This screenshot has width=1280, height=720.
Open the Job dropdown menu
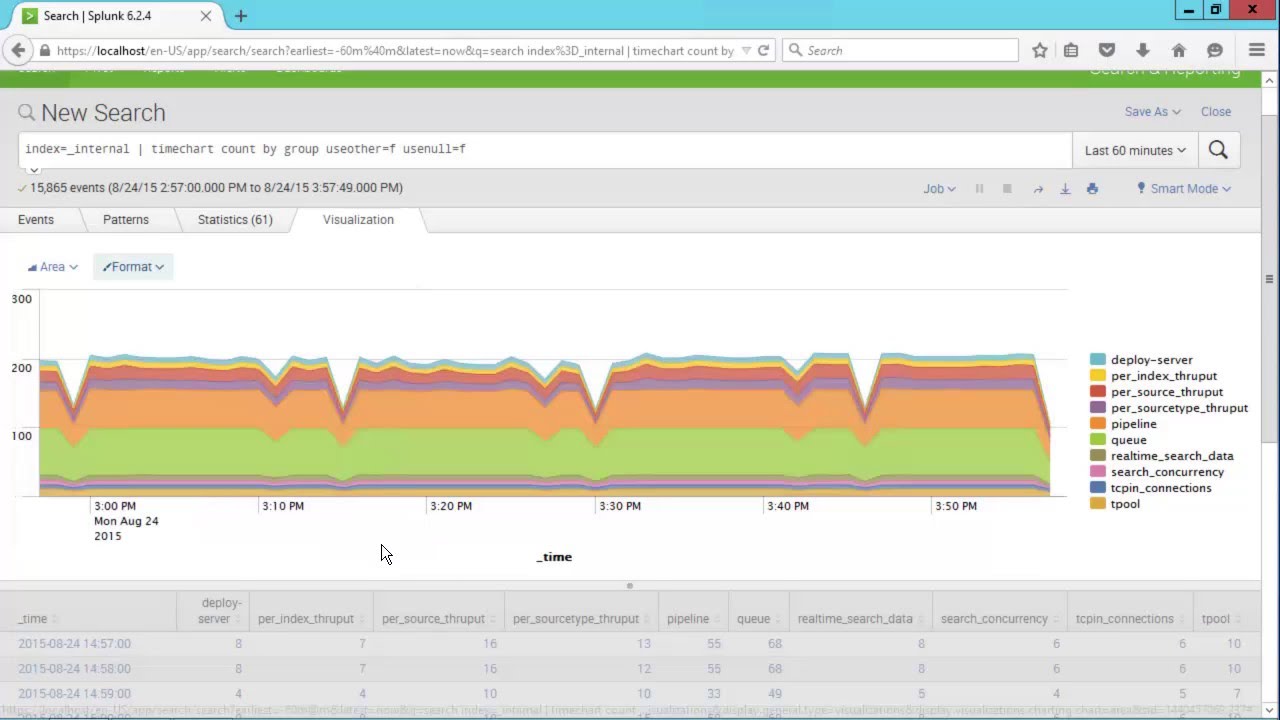939,188
